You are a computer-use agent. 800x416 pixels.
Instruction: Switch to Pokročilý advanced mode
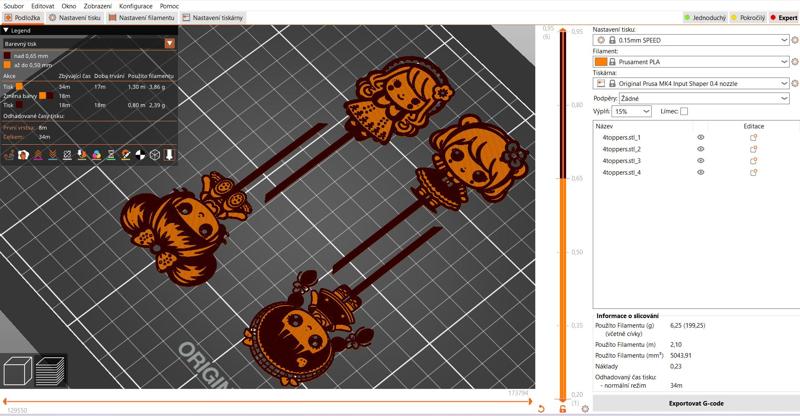748,17
